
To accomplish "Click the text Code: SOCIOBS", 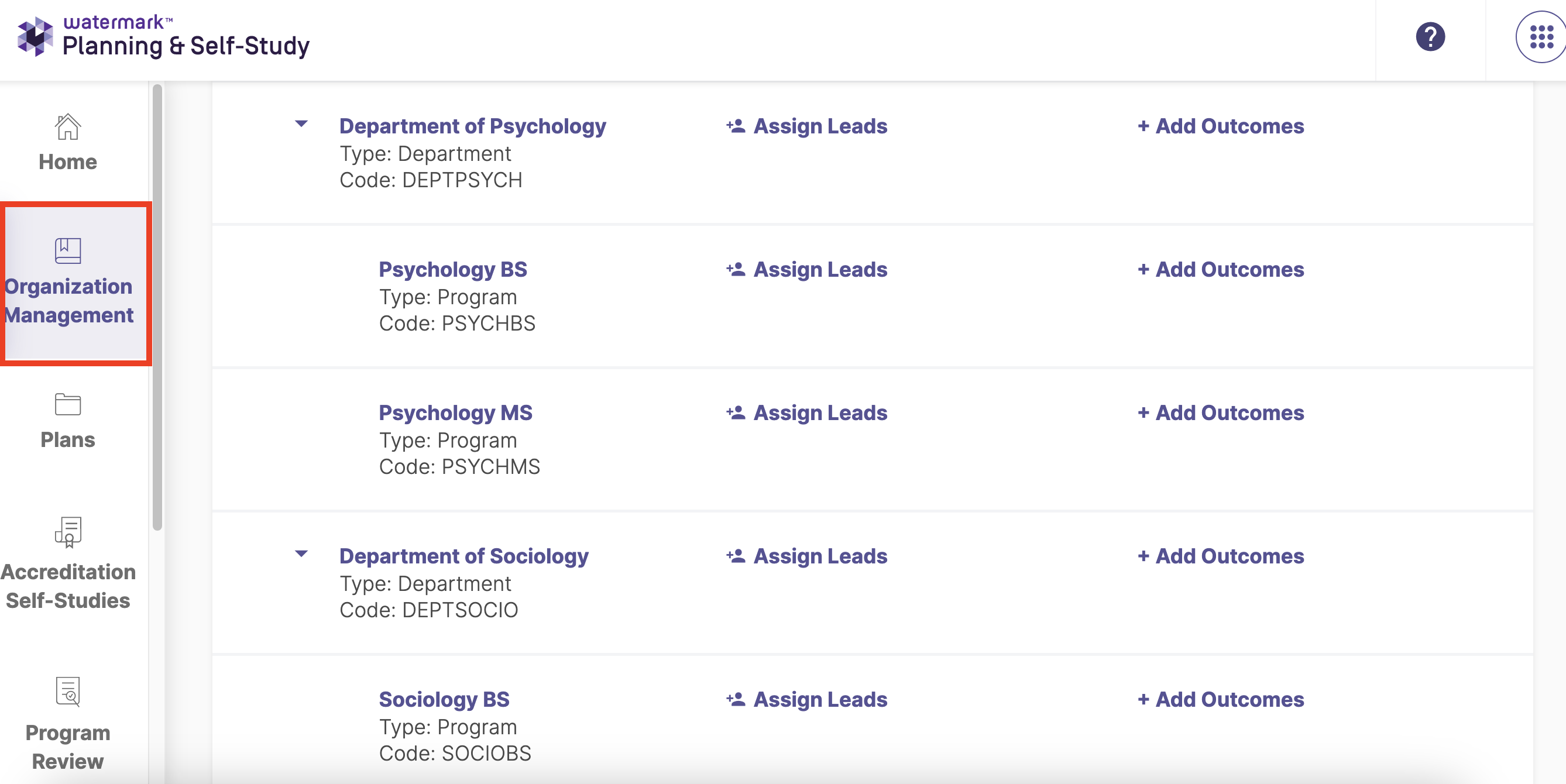I will click(455, 754).
